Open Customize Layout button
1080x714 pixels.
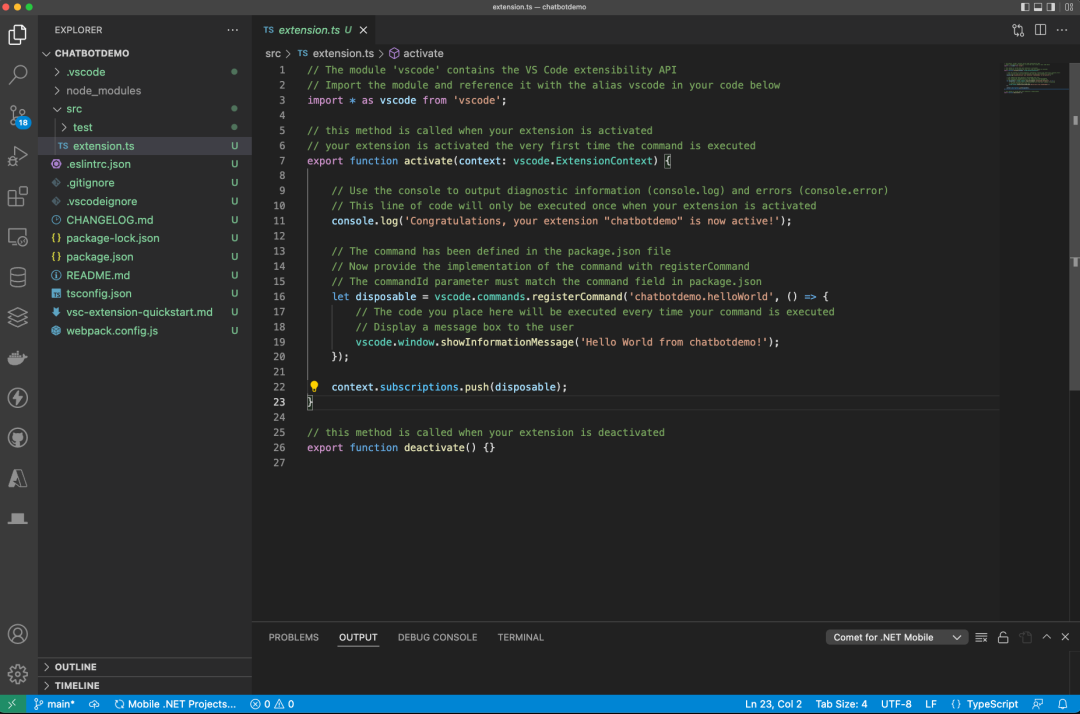coord(1069,7)
